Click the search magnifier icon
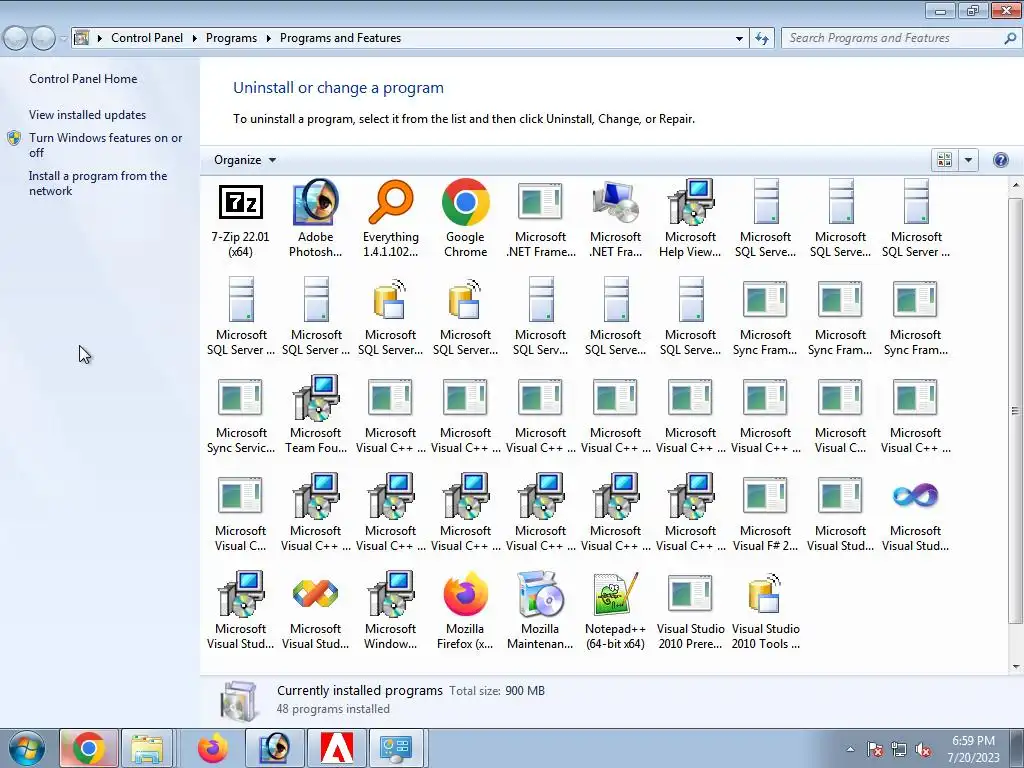1024x768 pixels. pyautogui.click(x=1010, y=39)
